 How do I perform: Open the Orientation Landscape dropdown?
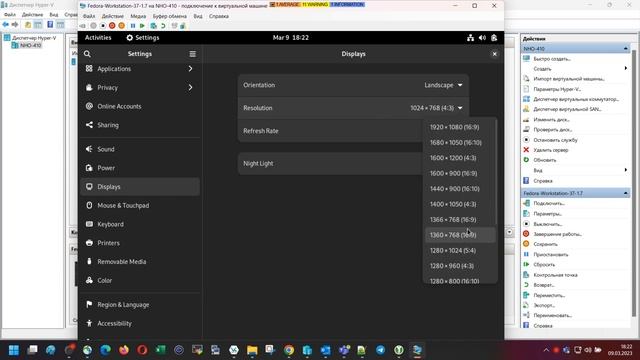coord(443,85)
